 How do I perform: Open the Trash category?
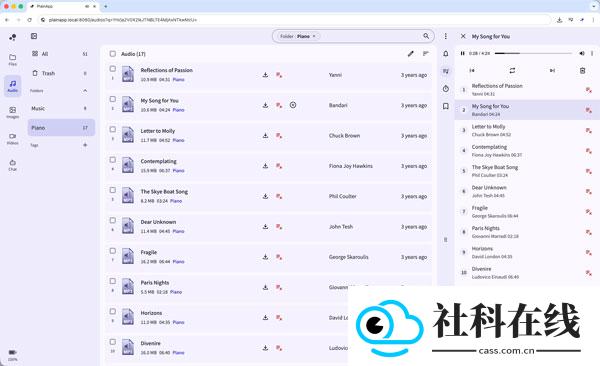coord(61,73)
